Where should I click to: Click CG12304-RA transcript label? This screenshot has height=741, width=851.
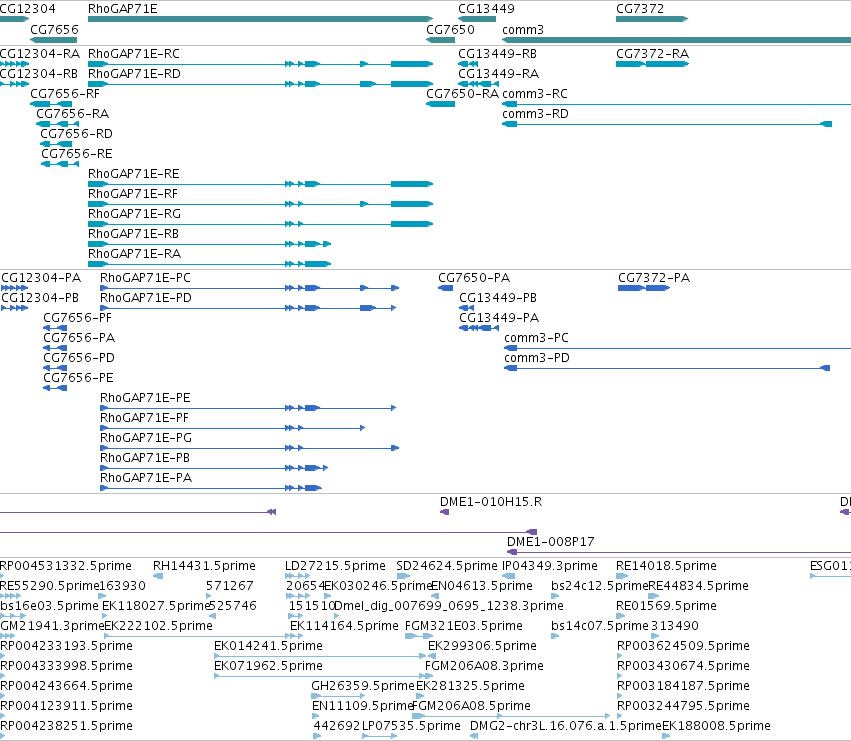click(40, 54)
